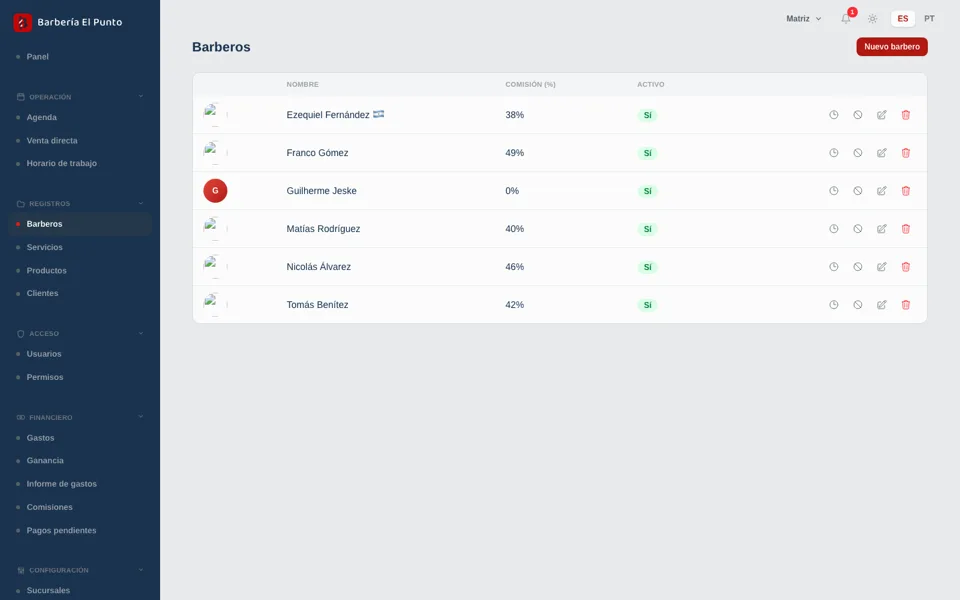This screenshot has width=960, height=600.
Task: Click the Nombre column header
Action: tap(302, 84)
